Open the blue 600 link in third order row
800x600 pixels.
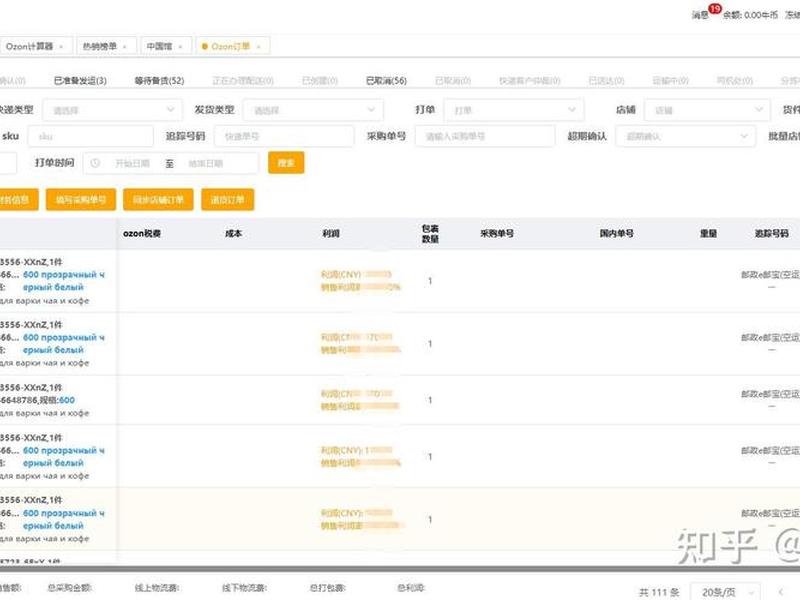pyautogui.click(x=67, y=401)
